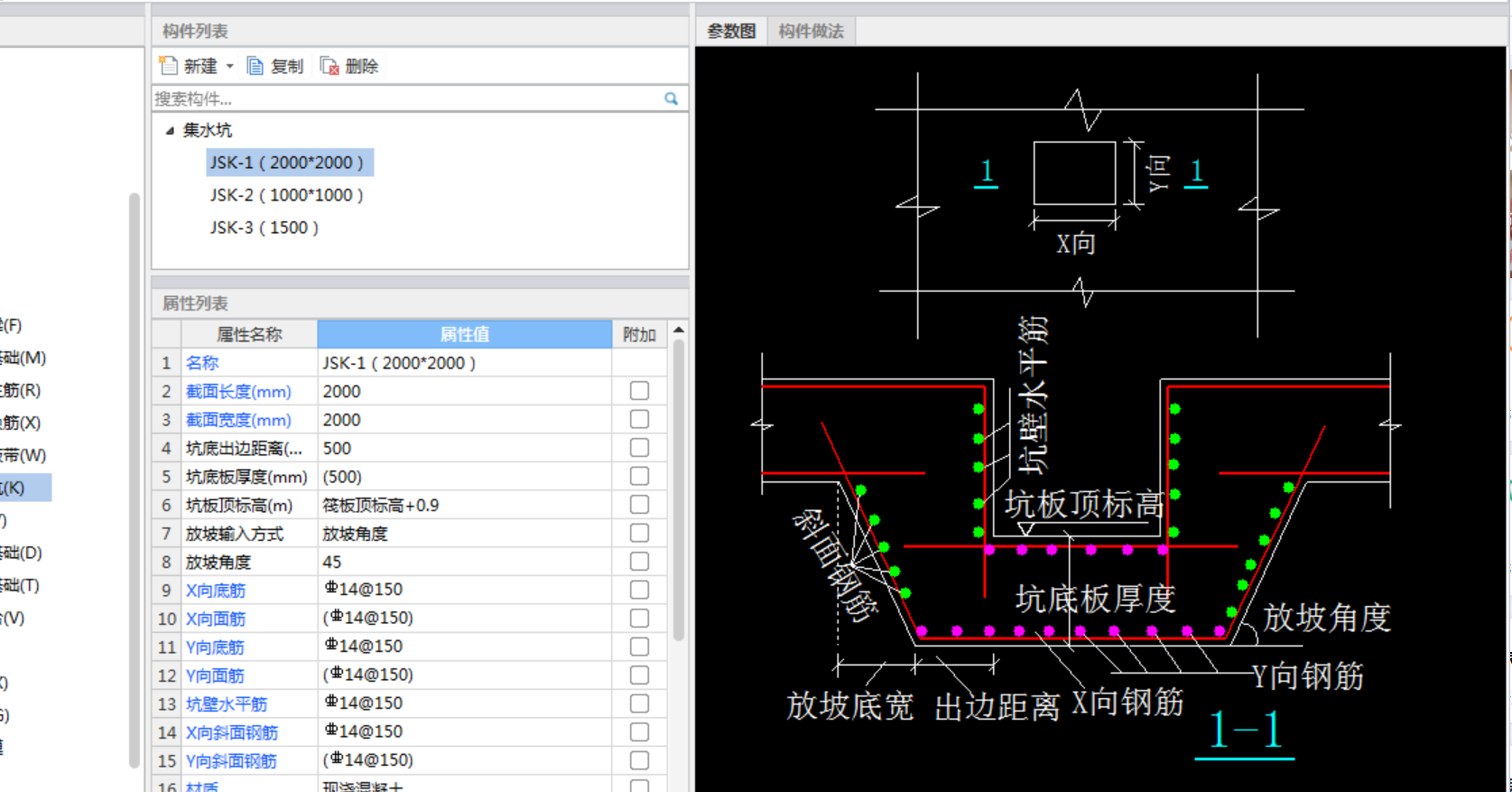Edit 坑壁水平筋 value 14@150
Viewport: 1512px width, 792px height.
464,703
